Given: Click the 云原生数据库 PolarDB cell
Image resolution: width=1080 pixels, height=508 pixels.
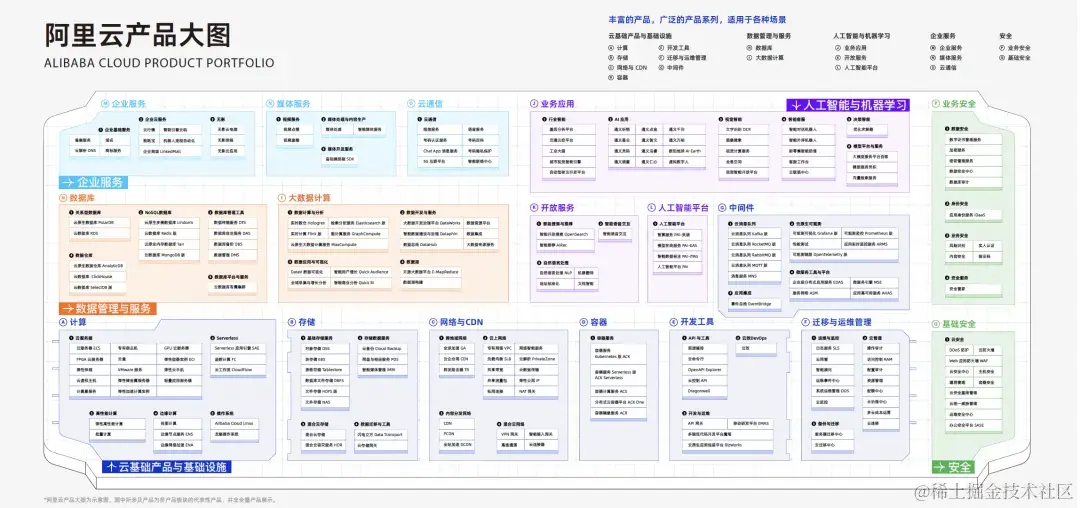Looking at the screenshot, I should 98,222.
